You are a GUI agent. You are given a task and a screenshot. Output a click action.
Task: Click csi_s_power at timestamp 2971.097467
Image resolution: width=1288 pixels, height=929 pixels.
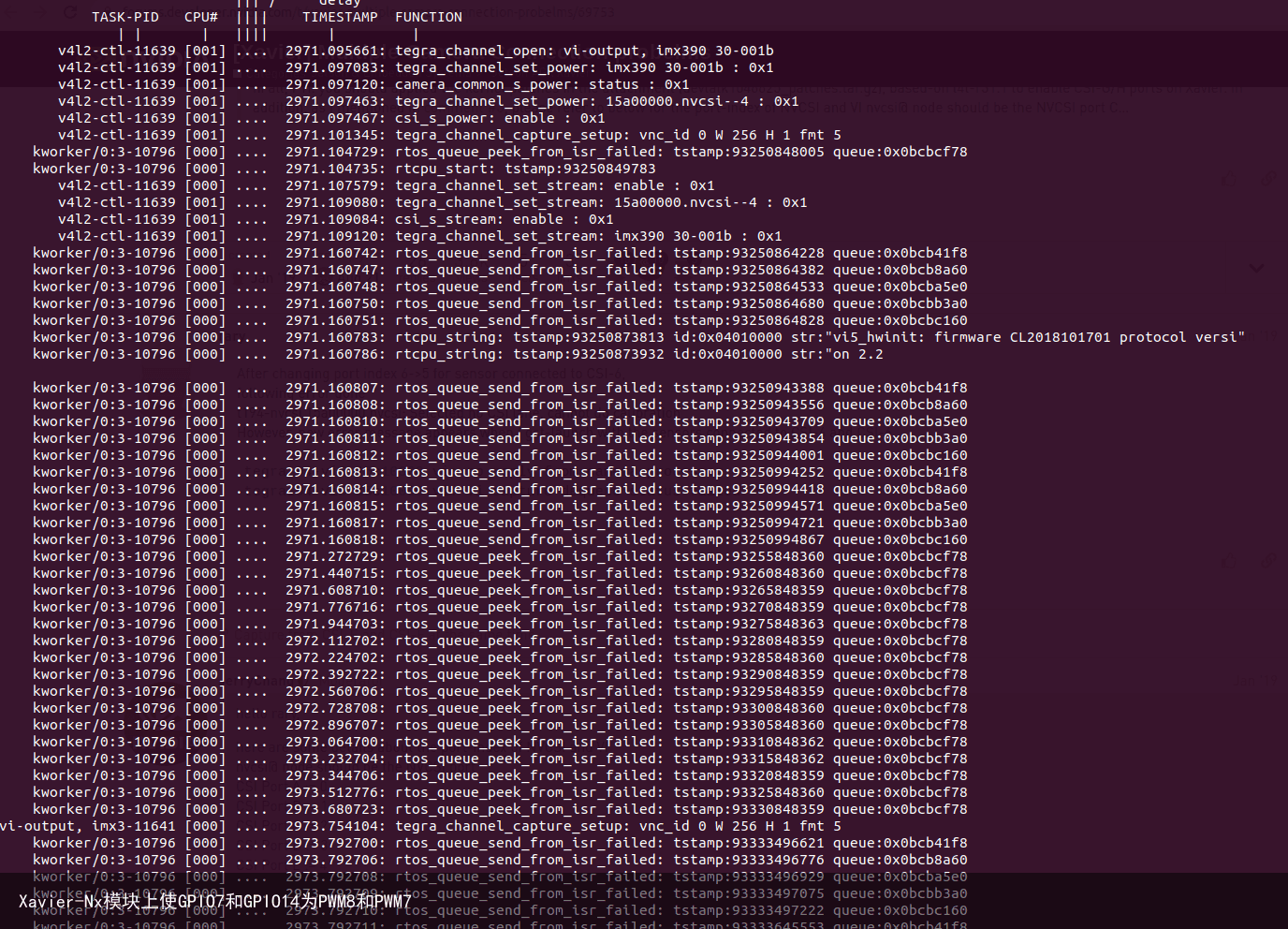[441, 118]
